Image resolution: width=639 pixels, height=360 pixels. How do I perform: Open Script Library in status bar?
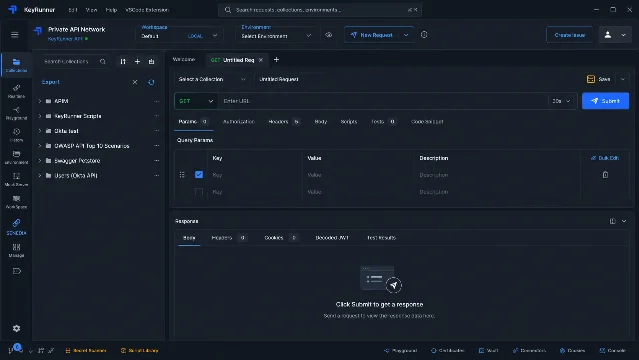point(139,351)
